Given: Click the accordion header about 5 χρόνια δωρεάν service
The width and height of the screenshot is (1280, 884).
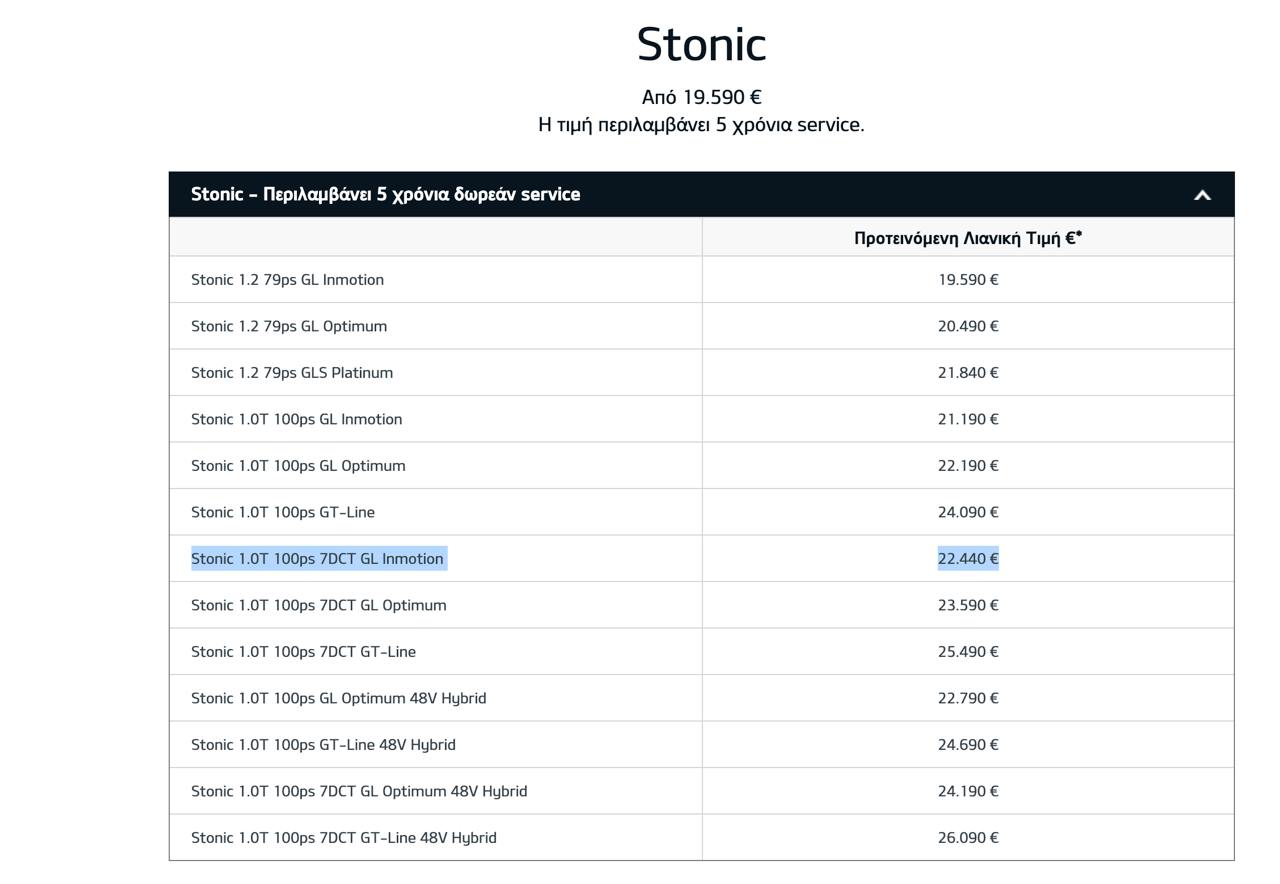Looking at the screenshot, I should [x=385, y=194].
